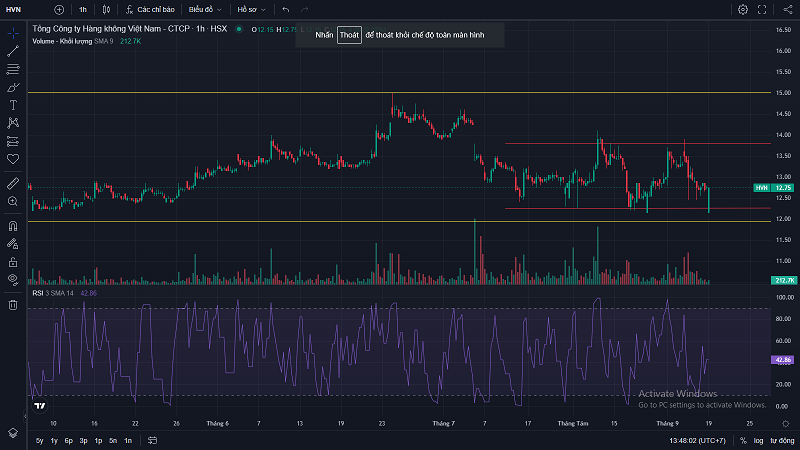This screenshot has height=450, width=800.
Task: Open the candlestick chart style picker
Action: [x=106, y=9]
